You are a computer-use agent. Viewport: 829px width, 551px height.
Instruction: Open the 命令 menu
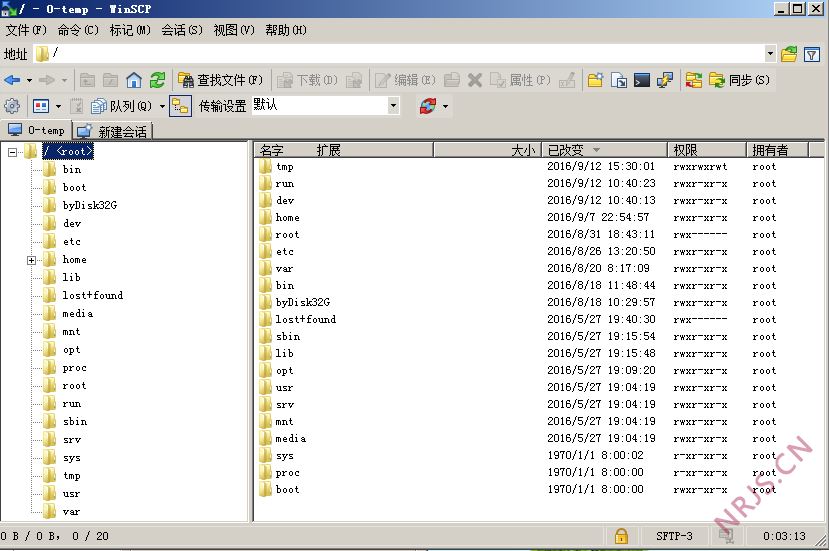(x=78, y=30)
